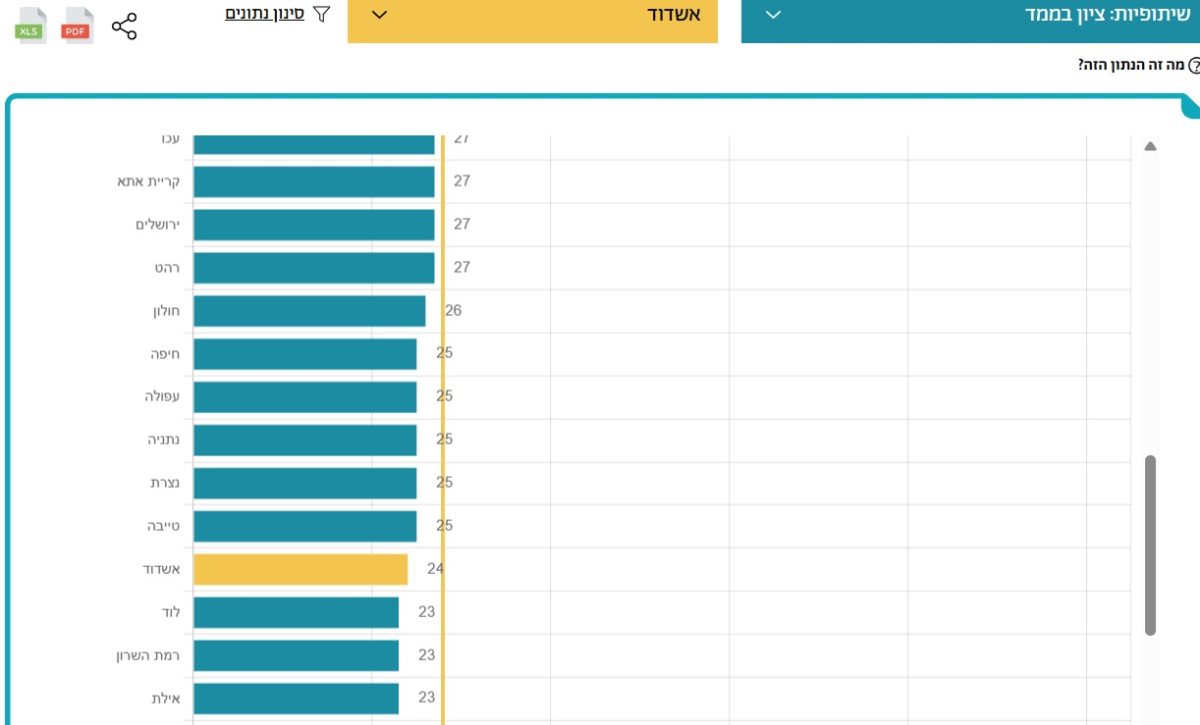Image resolution: width=1200 pixels, height=725 pixels.
Task: Open the שיתופיות: ציון בממד dropdown
Action: click(x=970, y=16)
